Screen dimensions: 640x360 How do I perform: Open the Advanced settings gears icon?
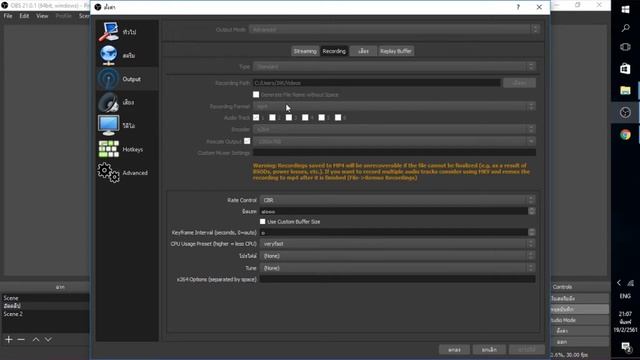pos(109,173)
